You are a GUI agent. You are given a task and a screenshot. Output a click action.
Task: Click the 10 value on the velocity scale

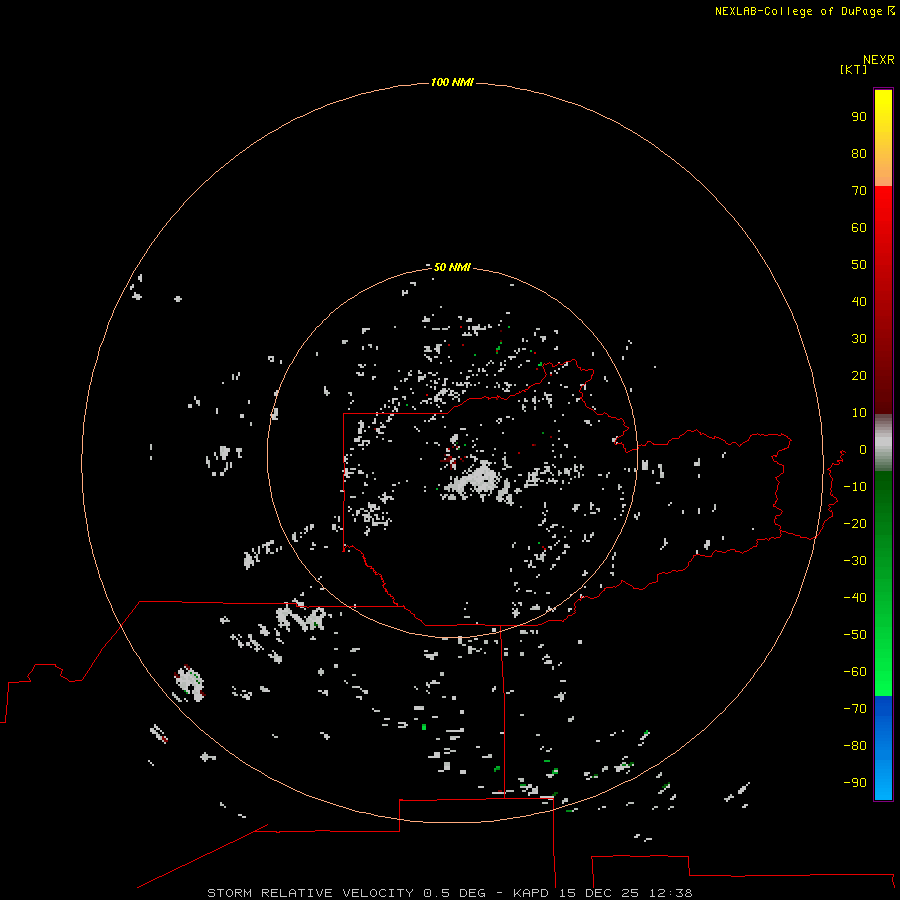(859, 413)
